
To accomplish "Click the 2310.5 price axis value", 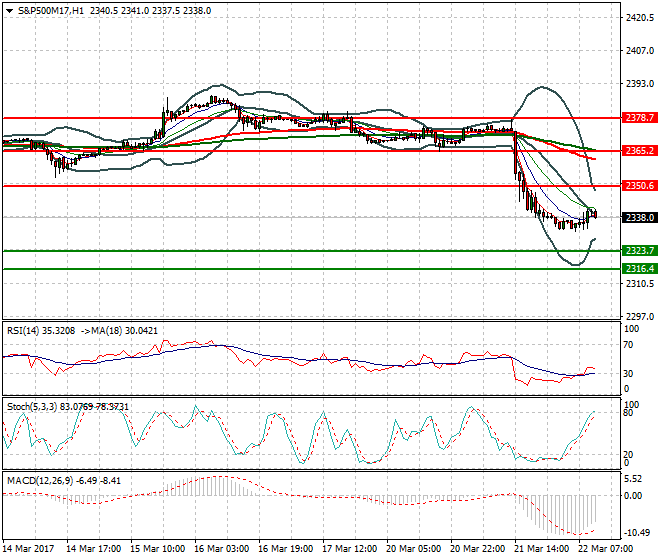I will pyautogui.click(x=640, y=284).
